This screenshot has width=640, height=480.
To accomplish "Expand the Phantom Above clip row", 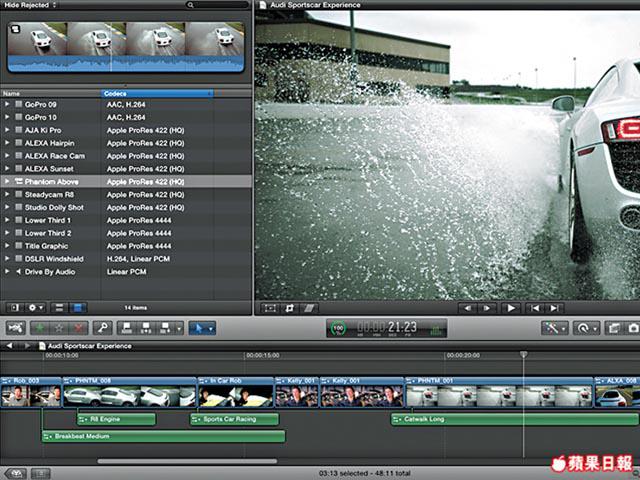I will (7, 182).
